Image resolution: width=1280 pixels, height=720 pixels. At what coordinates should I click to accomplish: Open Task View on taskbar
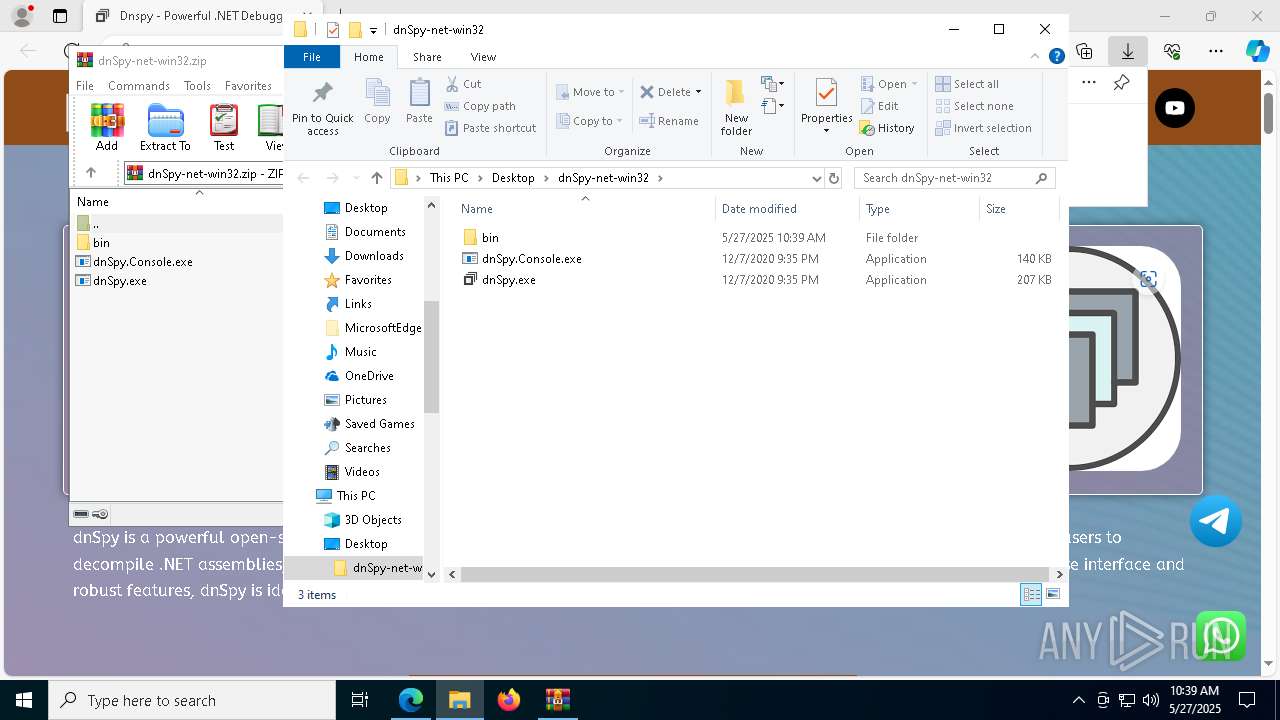click(x=360, y=700)
